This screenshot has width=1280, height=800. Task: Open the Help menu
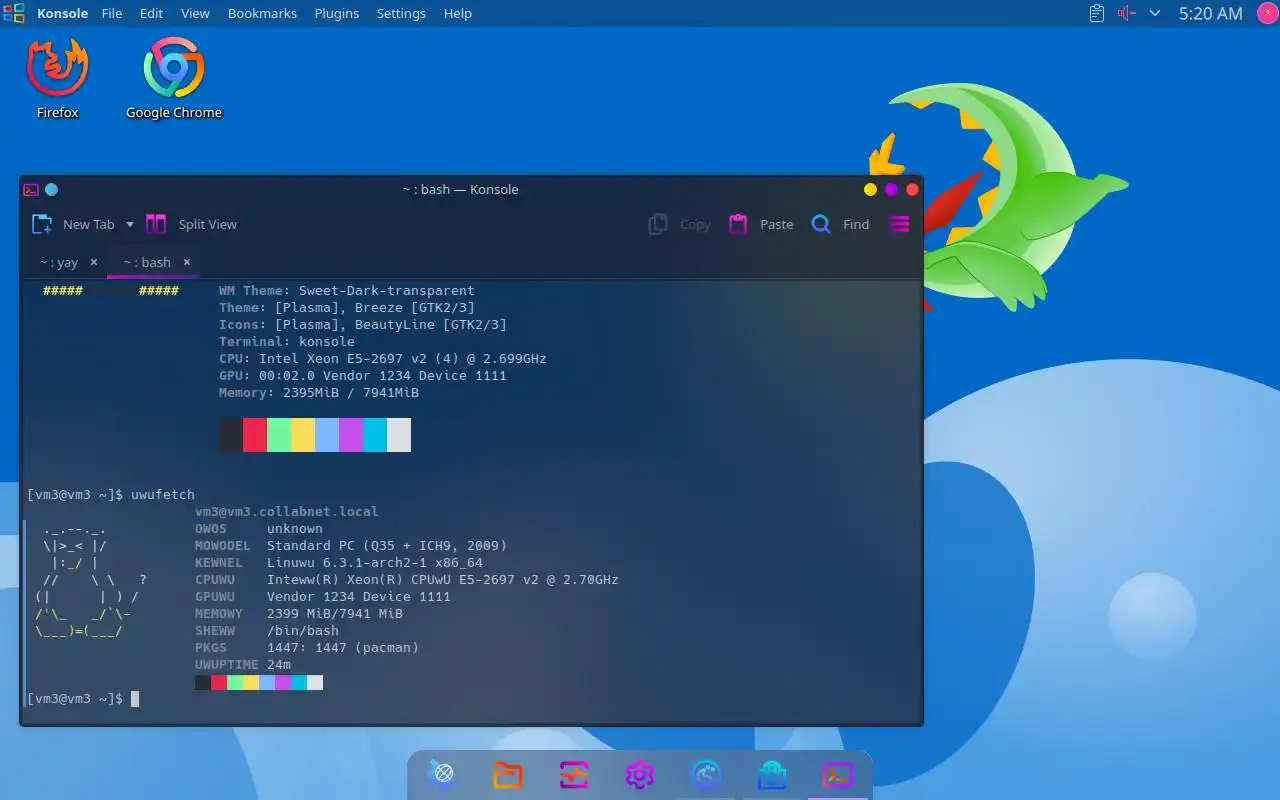[458, 13]
